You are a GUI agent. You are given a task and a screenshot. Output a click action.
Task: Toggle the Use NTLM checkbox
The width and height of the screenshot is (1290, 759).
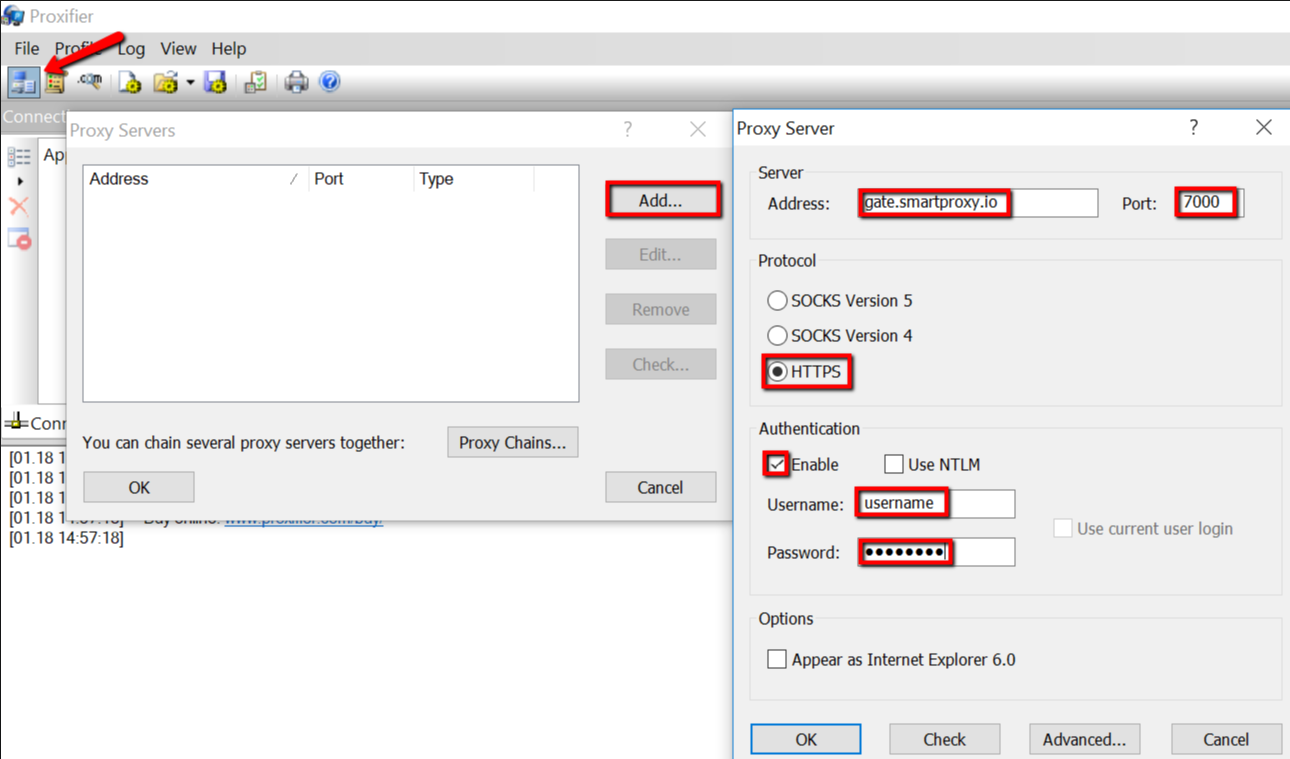point(894,464)
